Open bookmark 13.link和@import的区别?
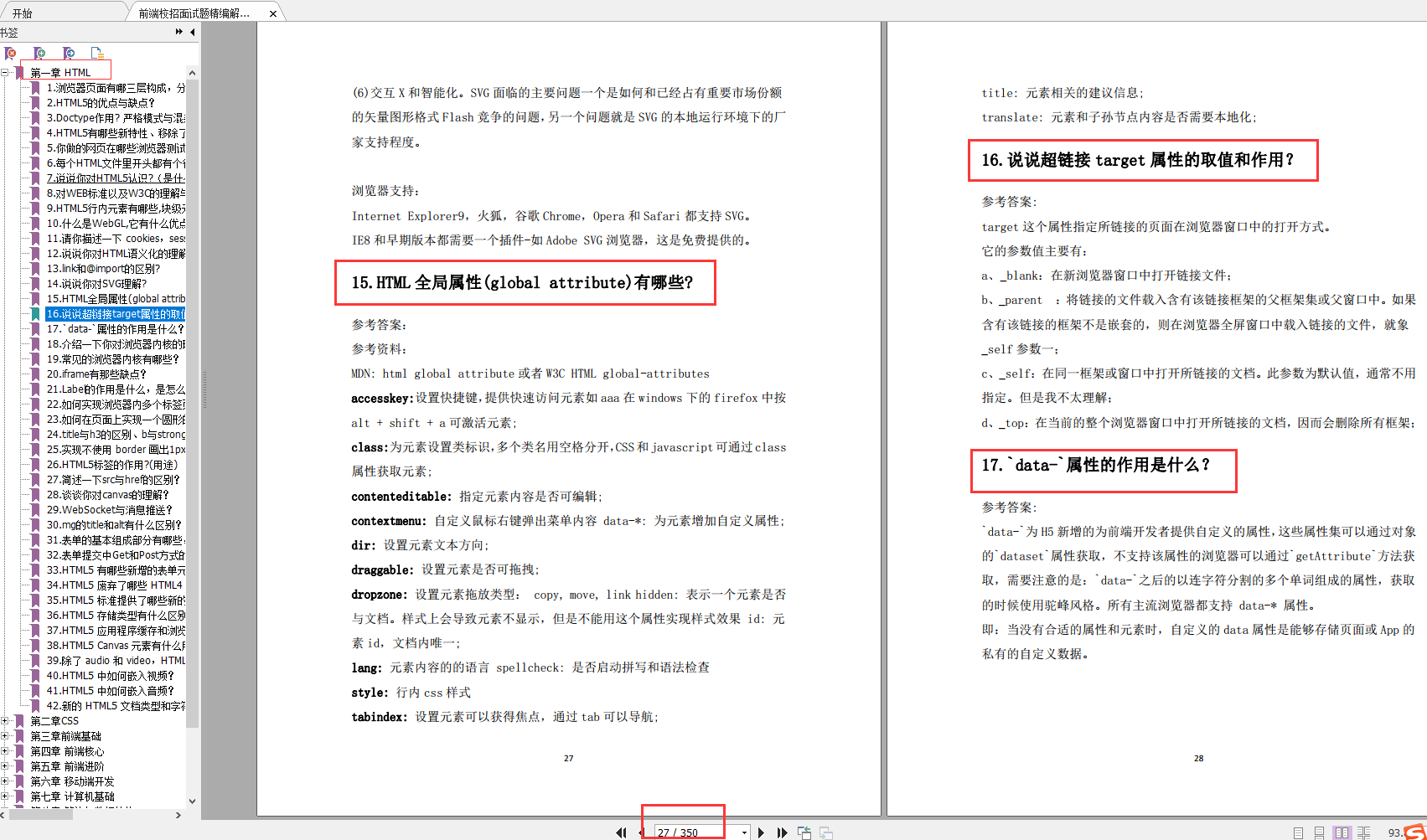The image size is (1427, 840). (x=103, y=269)
